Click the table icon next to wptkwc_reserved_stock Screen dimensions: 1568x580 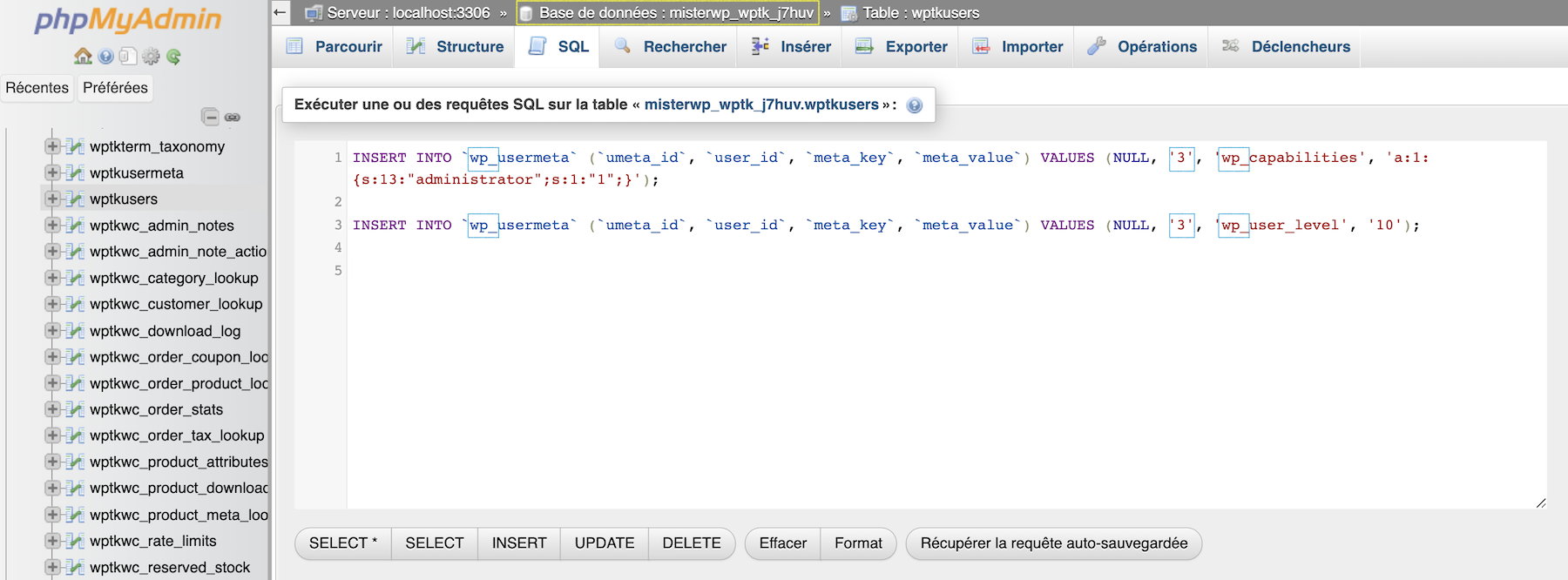[x=76, y=567]
